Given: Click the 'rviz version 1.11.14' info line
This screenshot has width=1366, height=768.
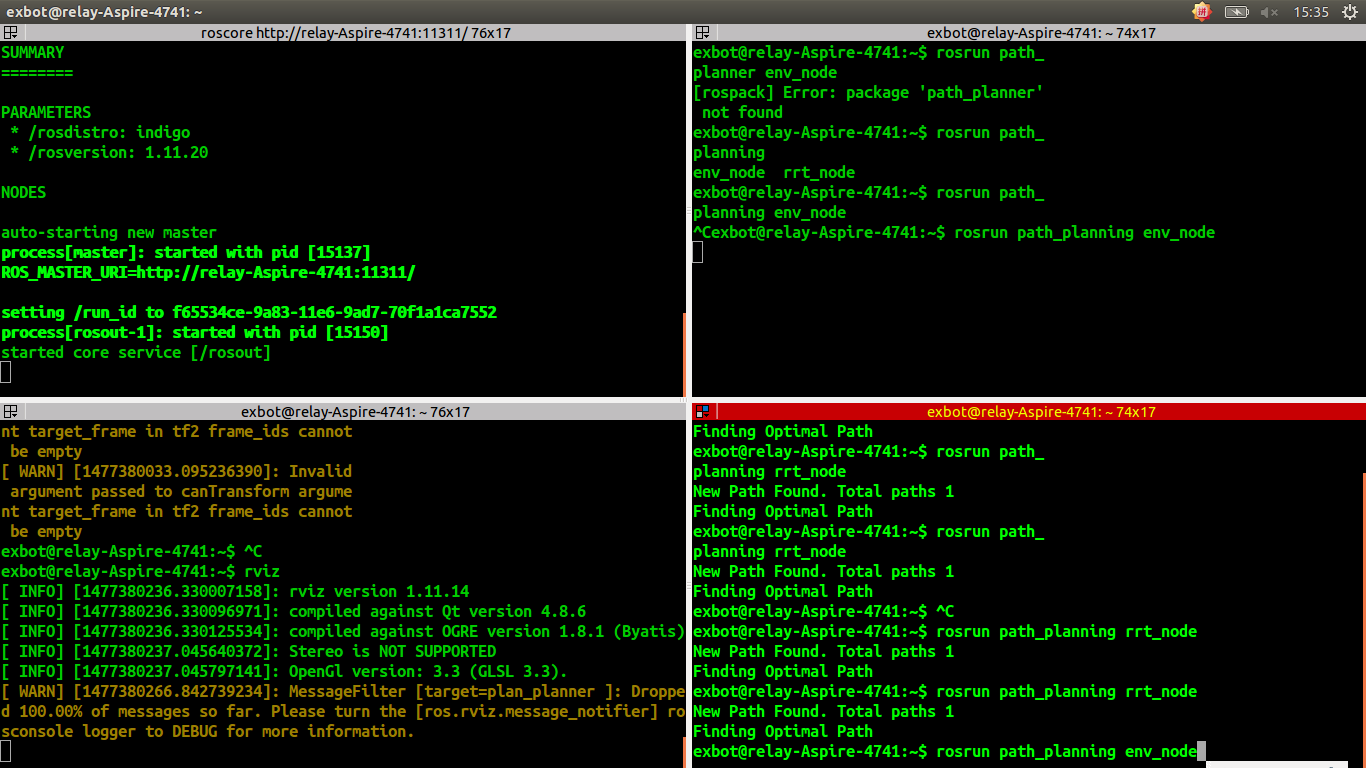Looking at the screenshot, I should pos(235,591).
